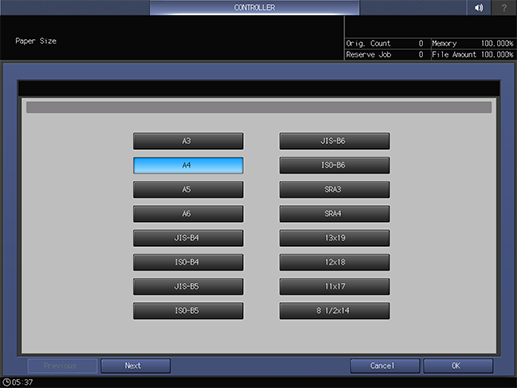Go to Next page of sizes
This screenshot has height=388, width=517.
point(136,366)
